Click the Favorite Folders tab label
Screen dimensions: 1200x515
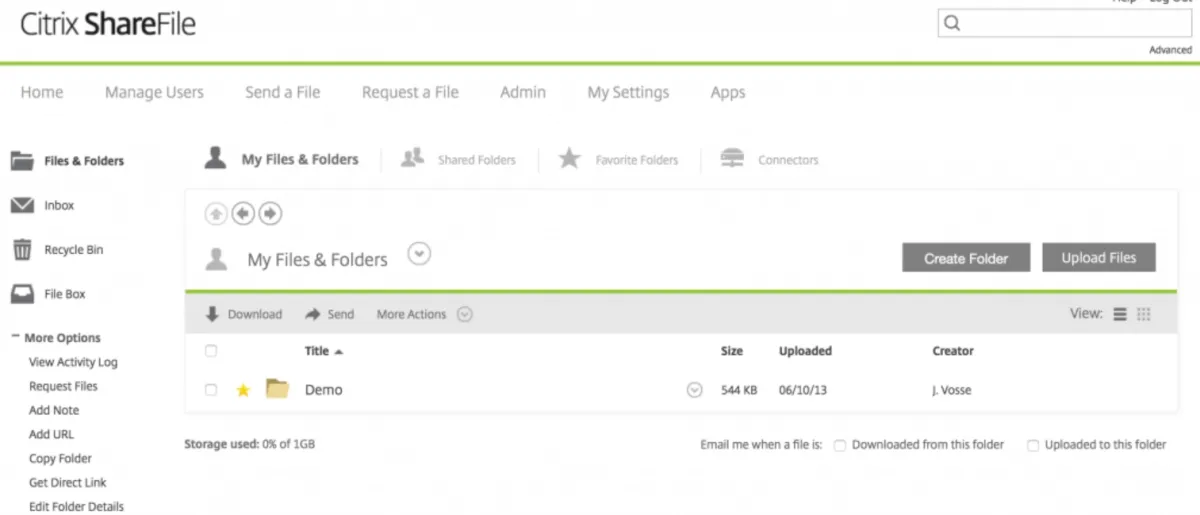coord(637,160)
